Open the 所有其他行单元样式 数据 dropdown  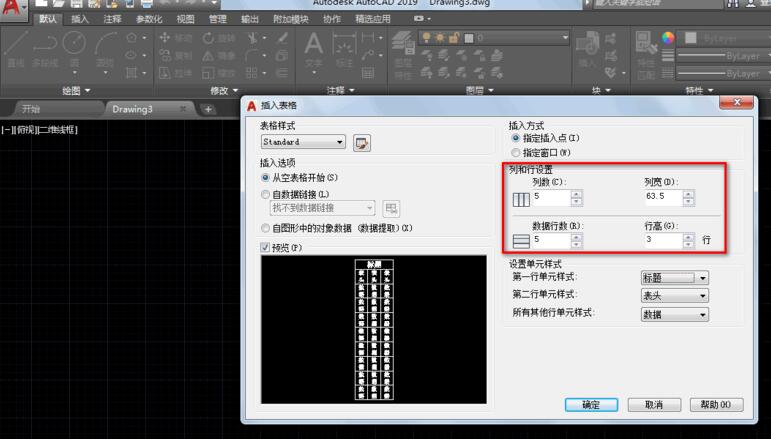point(675,315)
